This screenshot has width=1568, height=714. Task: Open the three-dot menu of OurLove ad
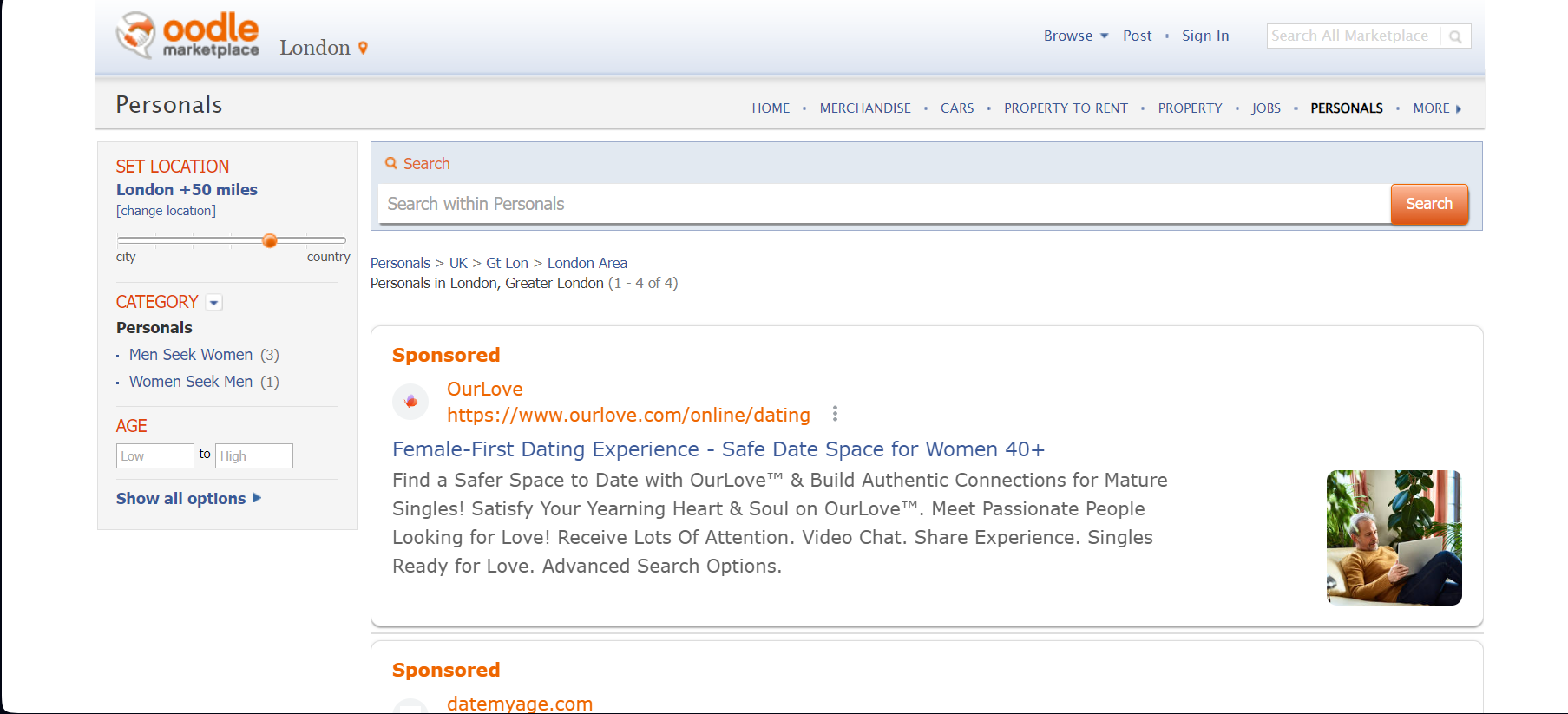coord(835,414)
